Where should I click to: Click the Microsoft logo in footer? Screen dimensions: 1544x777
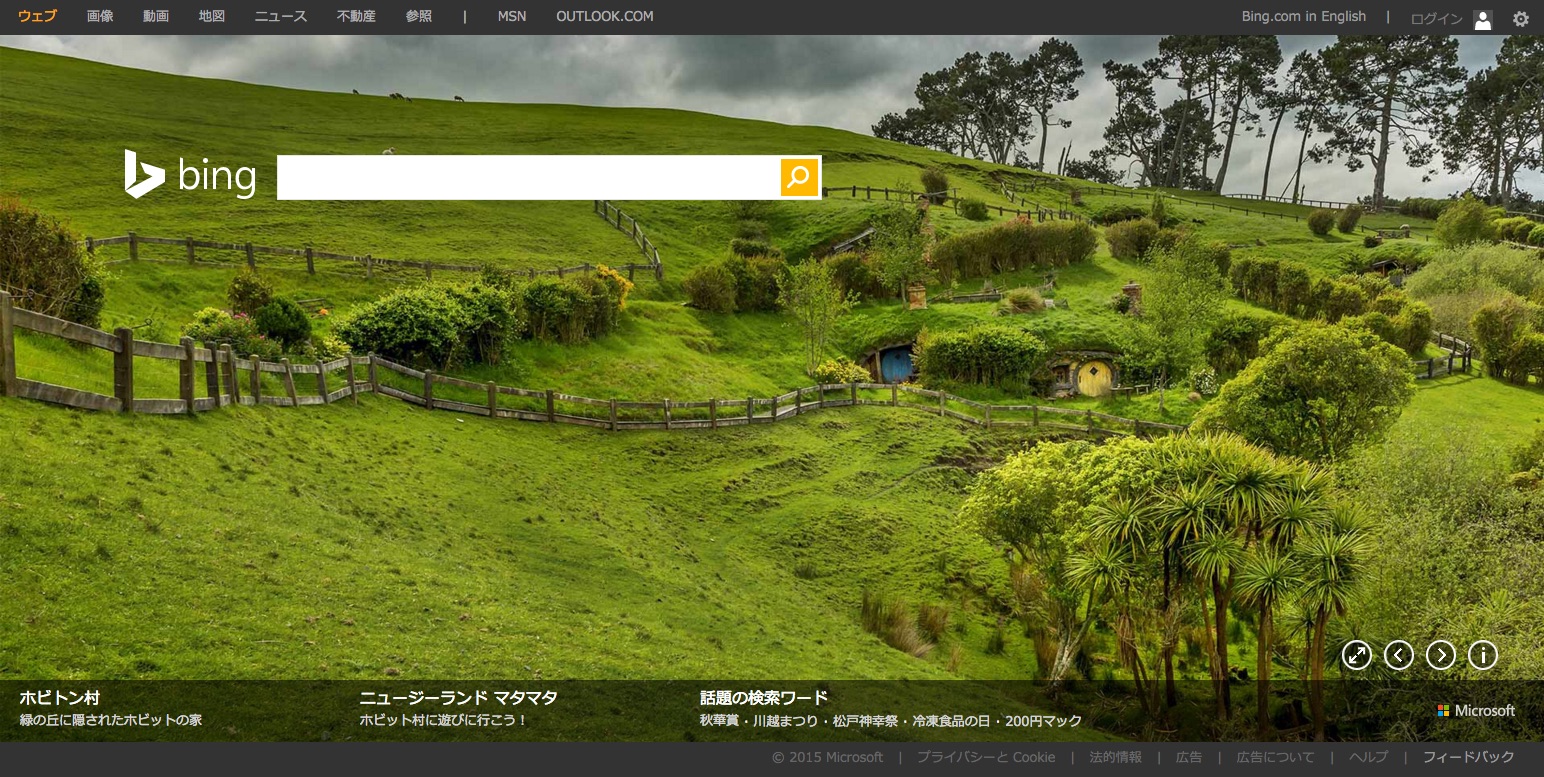pyautogui.click(x=1476, y=711)
